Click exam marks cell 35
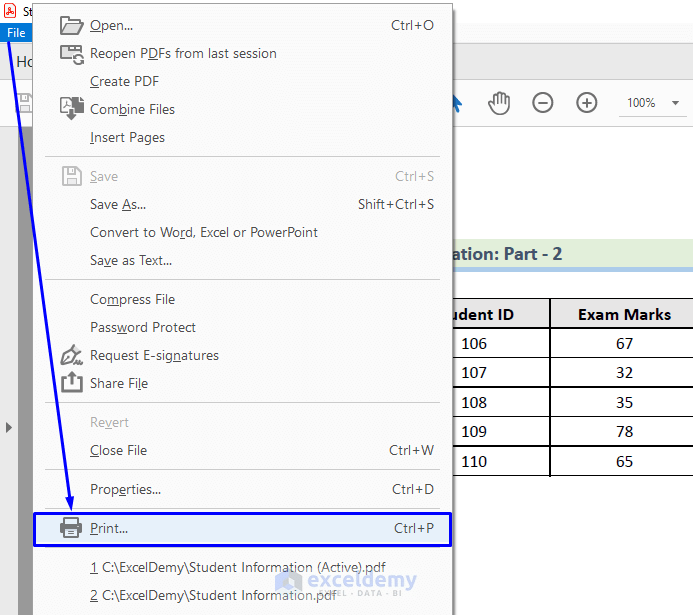693x615 pixels. [x=624, y=402]
